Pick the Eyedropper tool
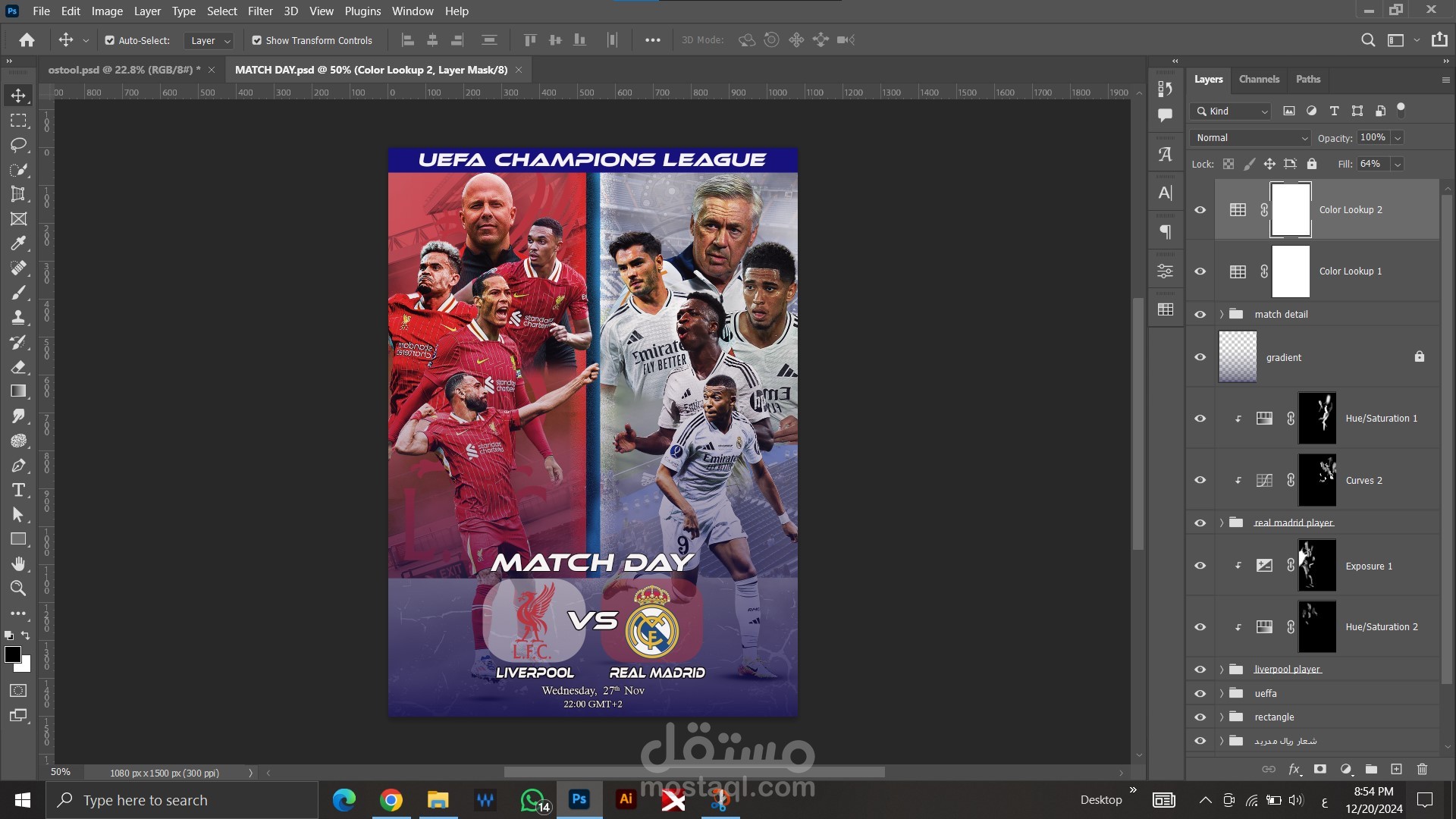Image resolution: width=1456 pixels, height=819 pixels. click(x=18, y=243)
